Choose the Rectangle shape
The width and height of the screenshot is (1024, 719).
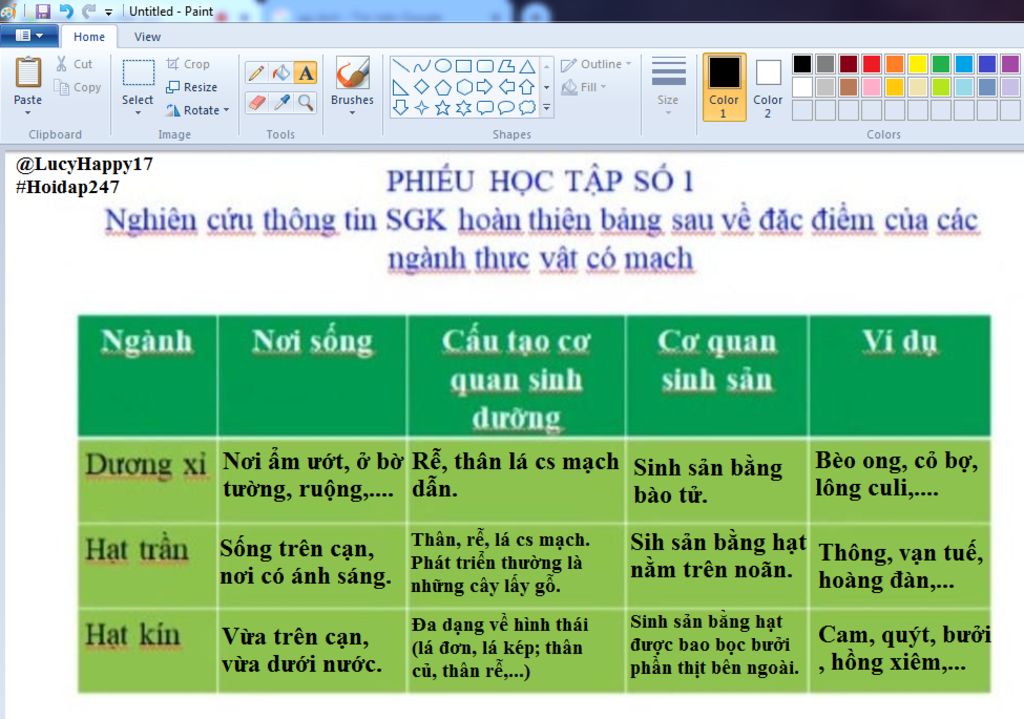point(464,66)
